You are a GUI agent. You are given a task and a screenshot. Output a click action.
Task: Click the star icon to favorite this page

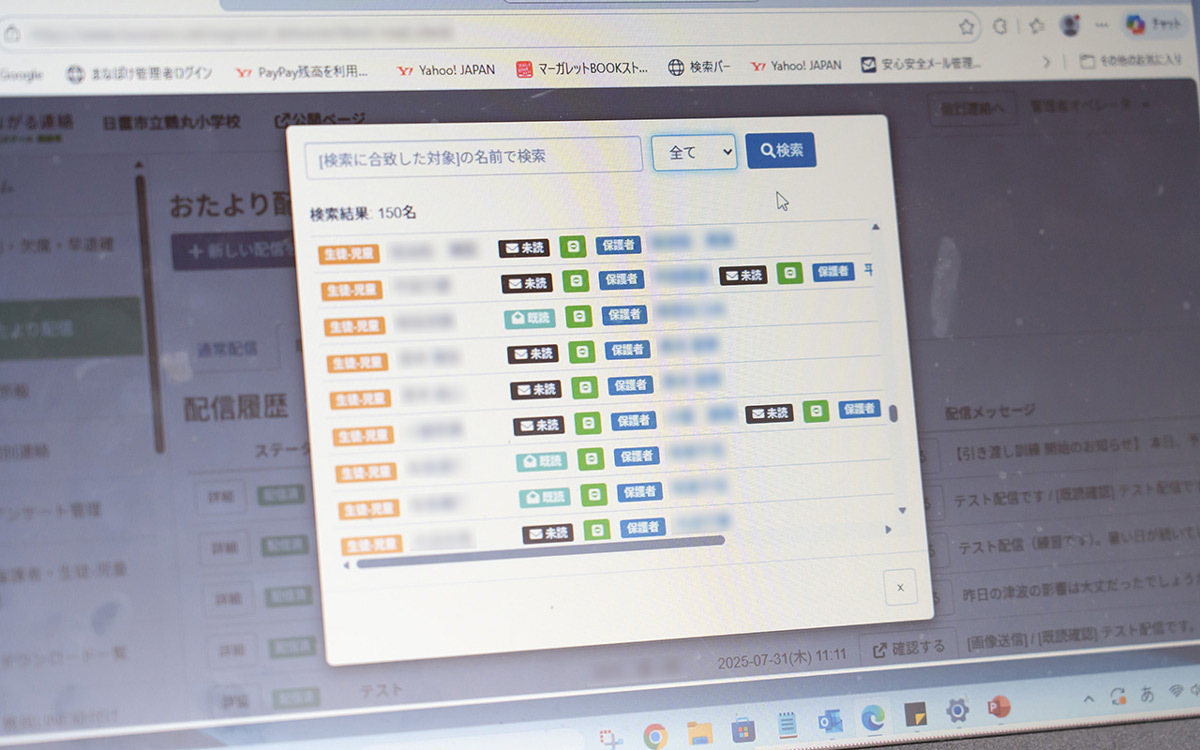point(967,26)
